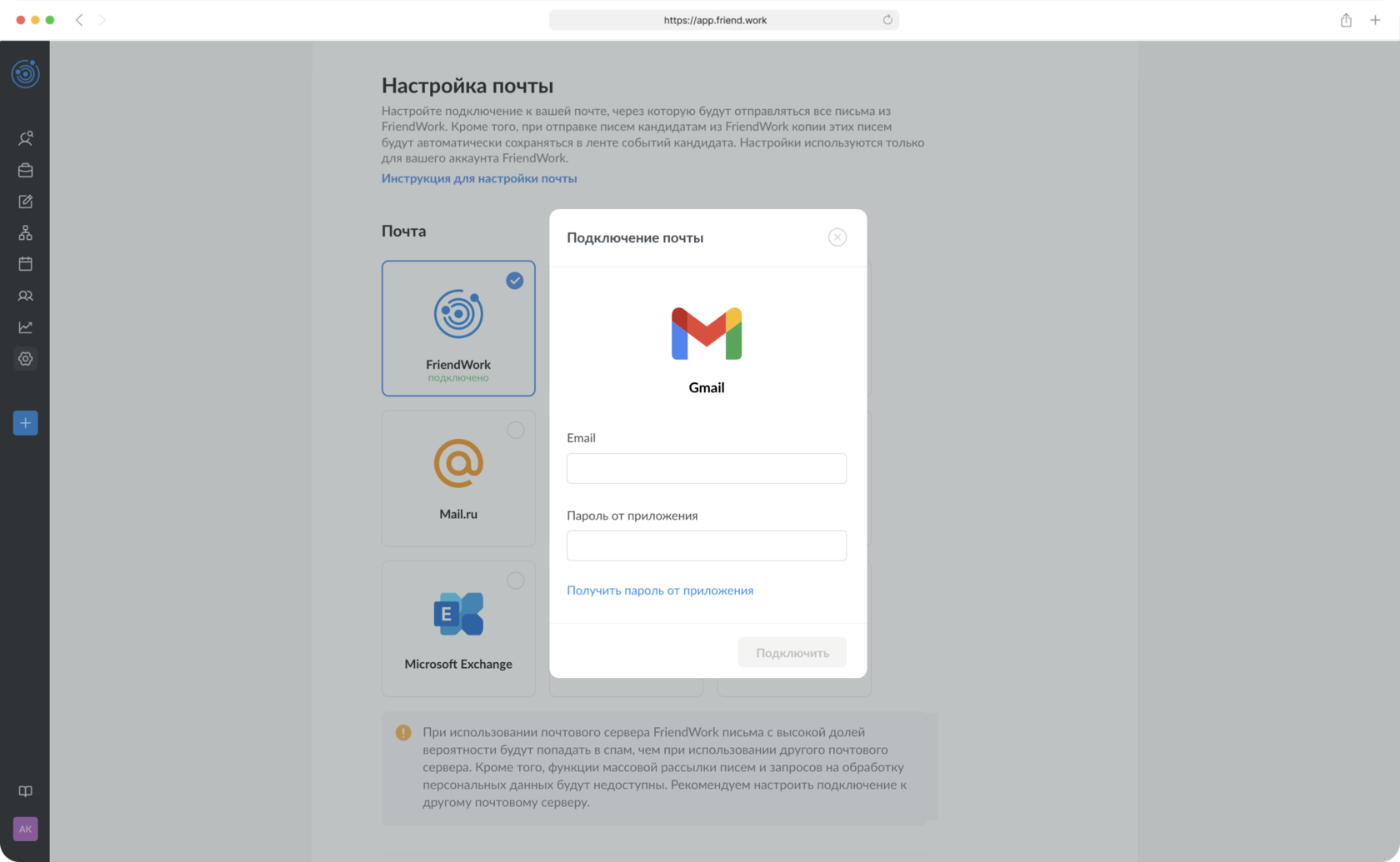This screenshot has width=1400, height=862.
Task: Select the Mail.ru radio circle
Action: (x=516, y=430)
